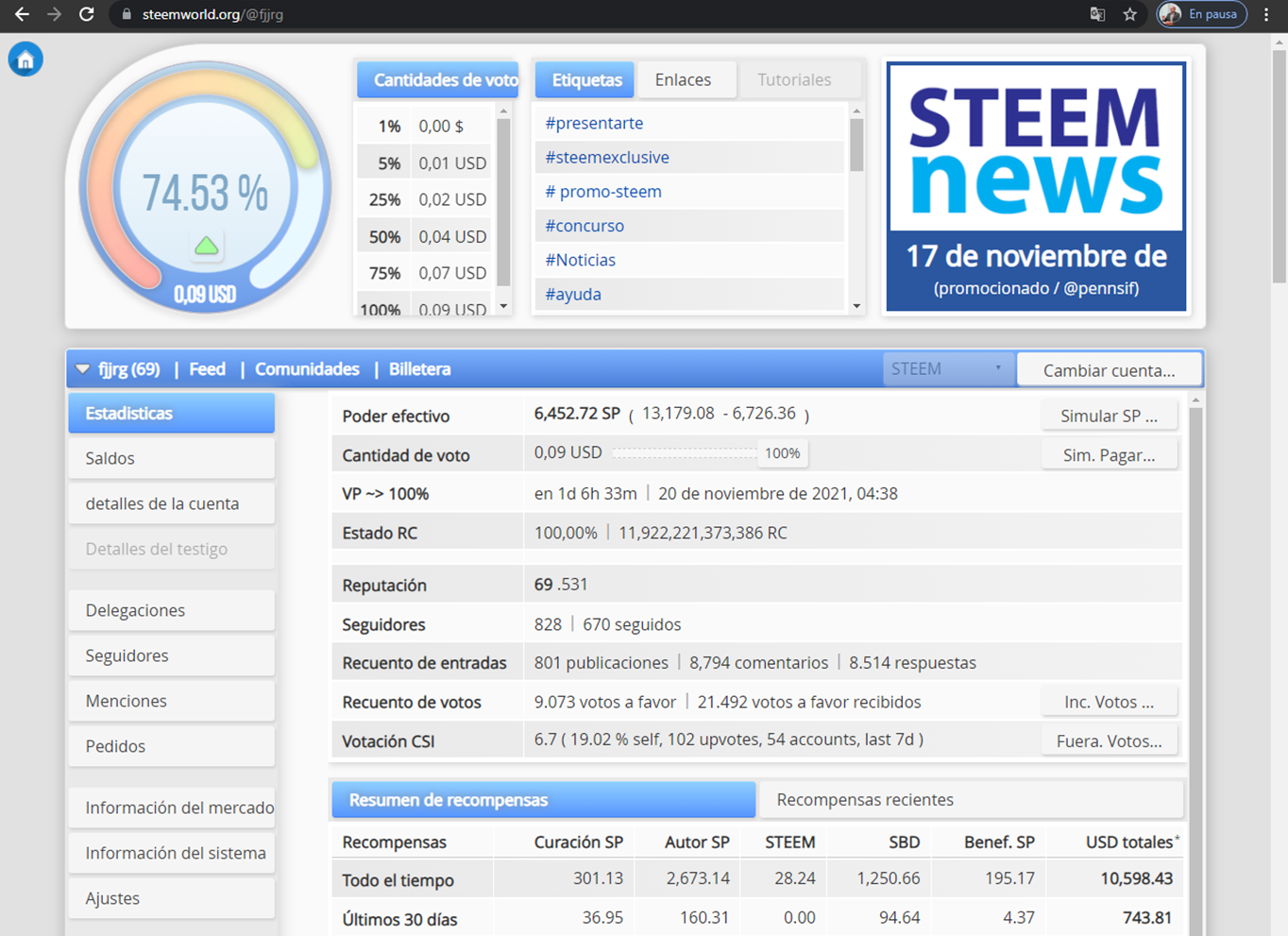This screenshot has height=936, width=1288.
Task: Click the 'Fuera. Votos...' button
Action: pos(1109,741)
